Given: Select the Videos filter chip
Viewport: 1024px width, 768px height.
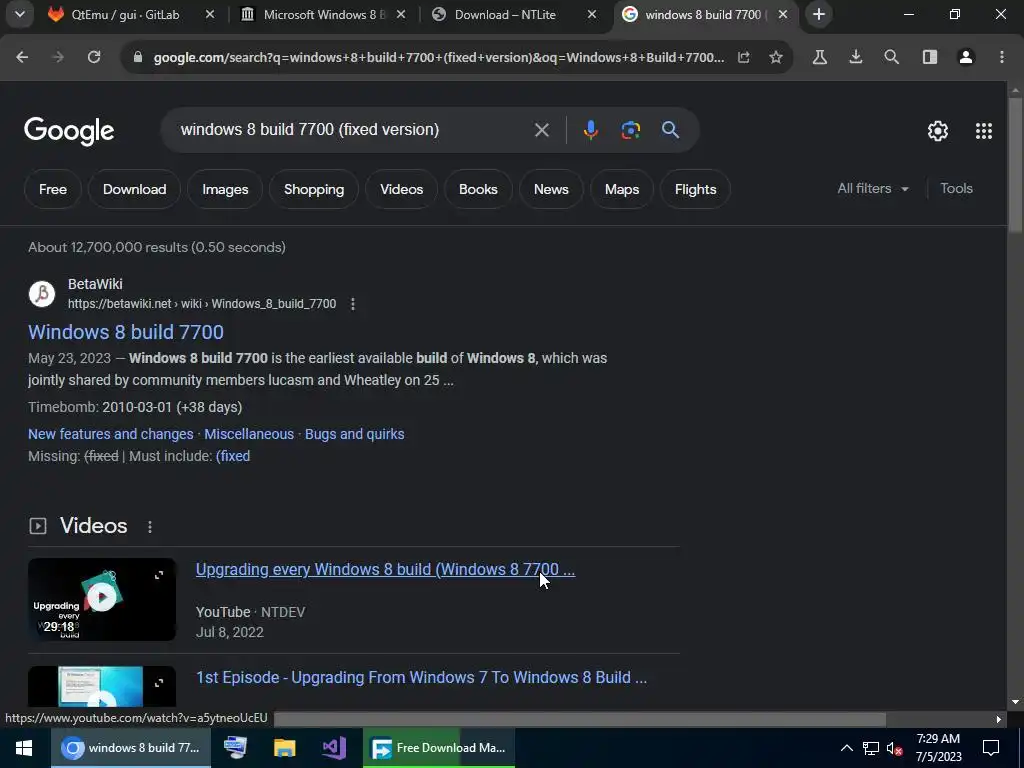Looking at the screenshot, I should [x=402, y=189].
